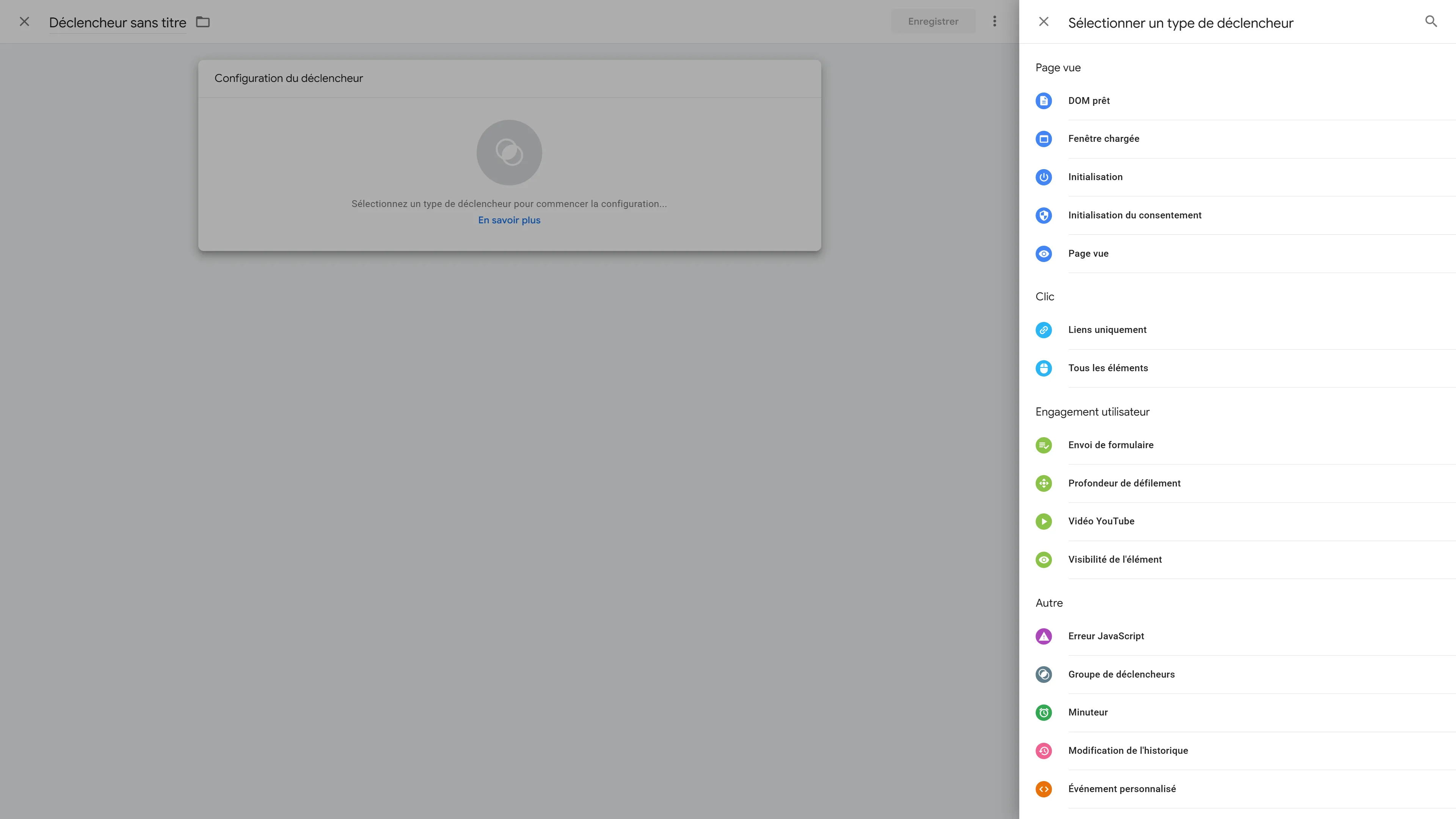Click the Profondeur de défilement scroll icon
The height and width of the screenshot is (819, 1456).
click(x=1043, y=483)
